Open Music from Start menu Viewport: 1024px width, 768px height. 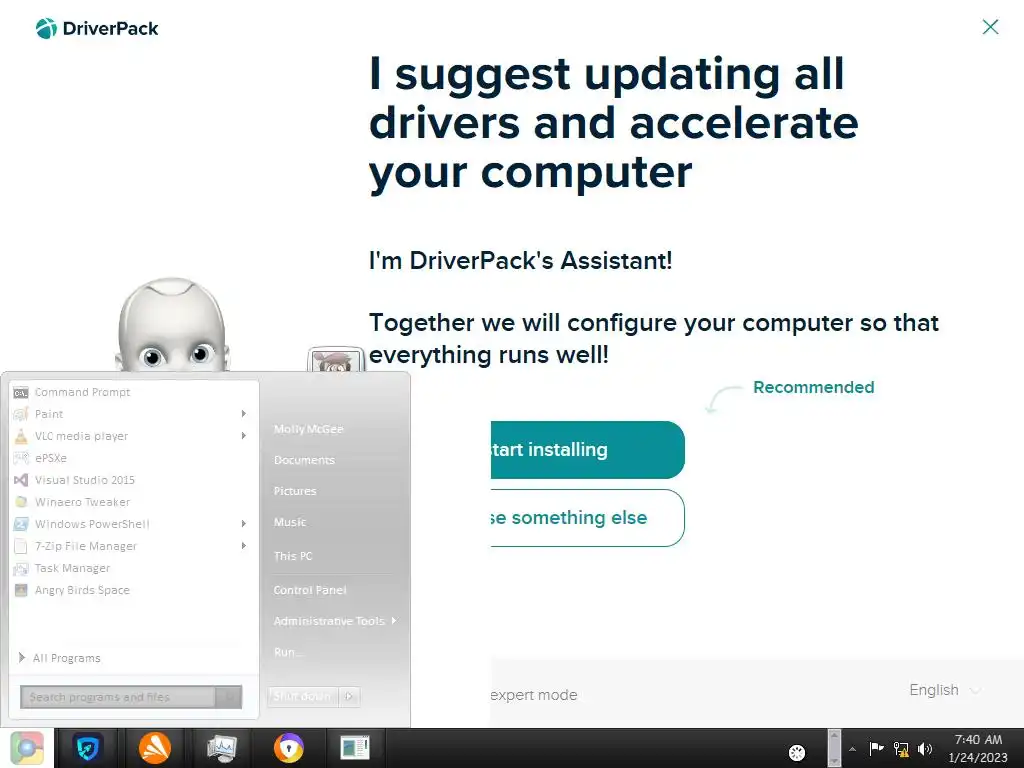pos(290,522)
